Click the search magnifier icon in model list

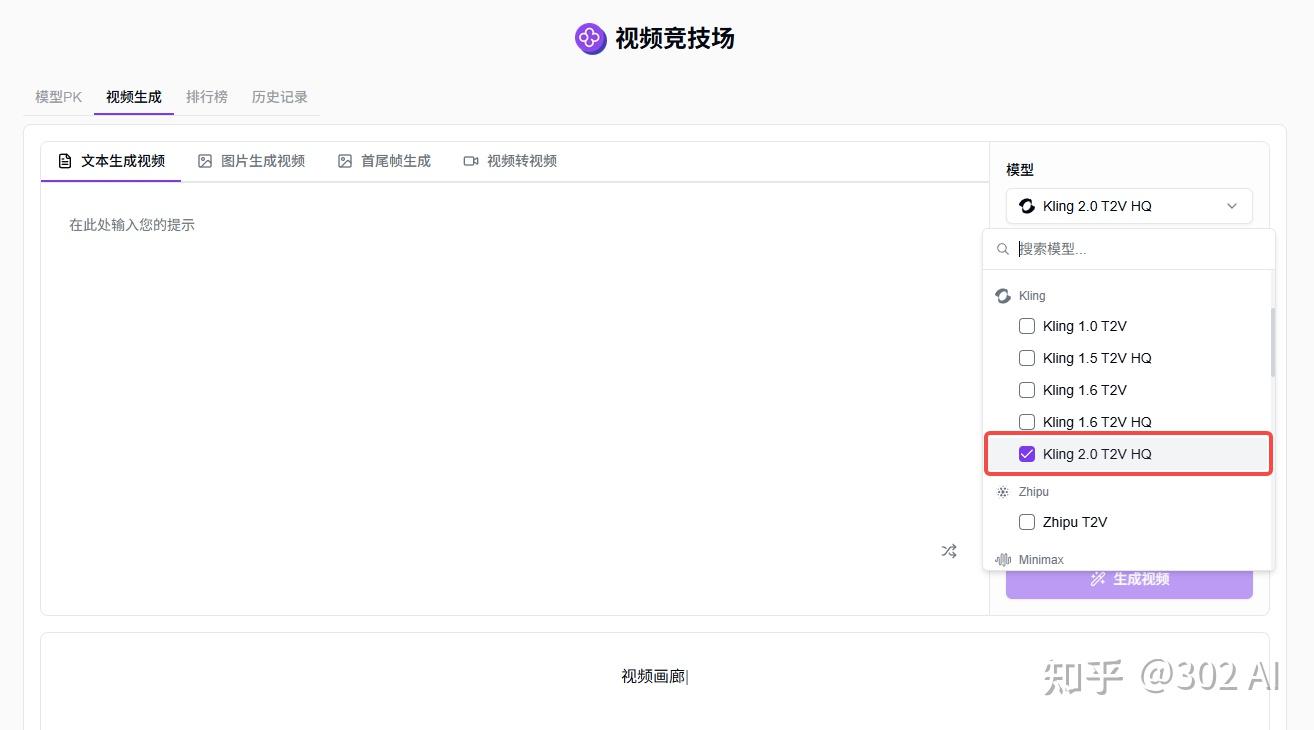tap(1003, 249)
